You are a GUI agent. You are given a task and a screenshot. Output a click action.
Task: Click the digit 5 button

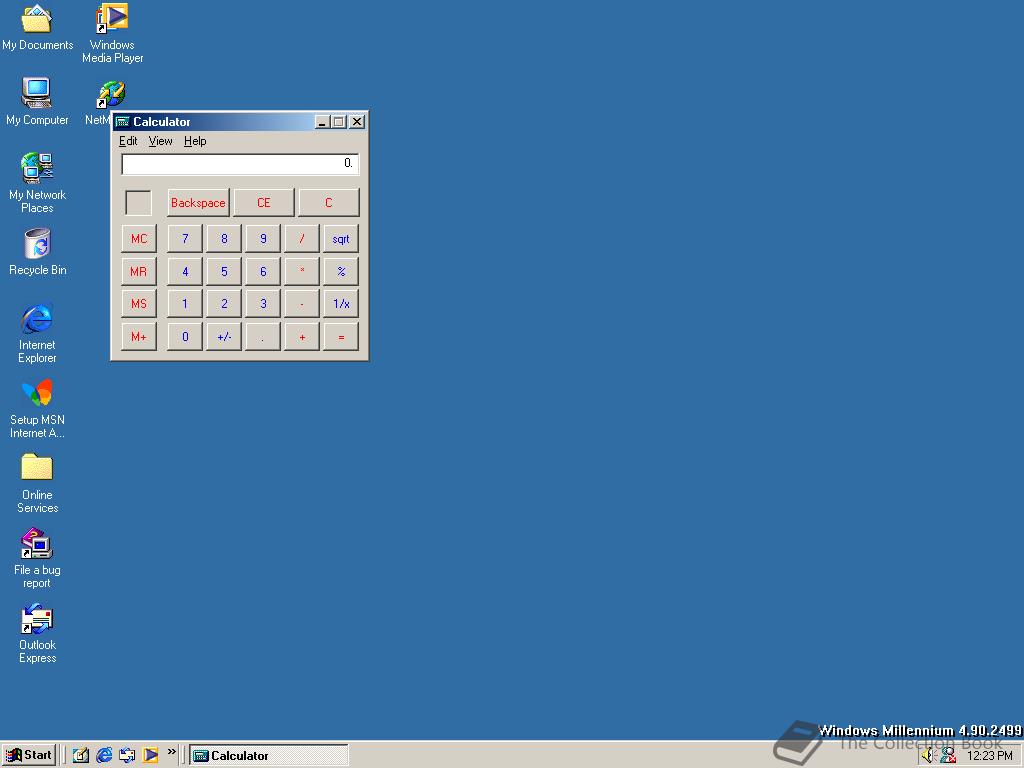[x=224, y=272]
